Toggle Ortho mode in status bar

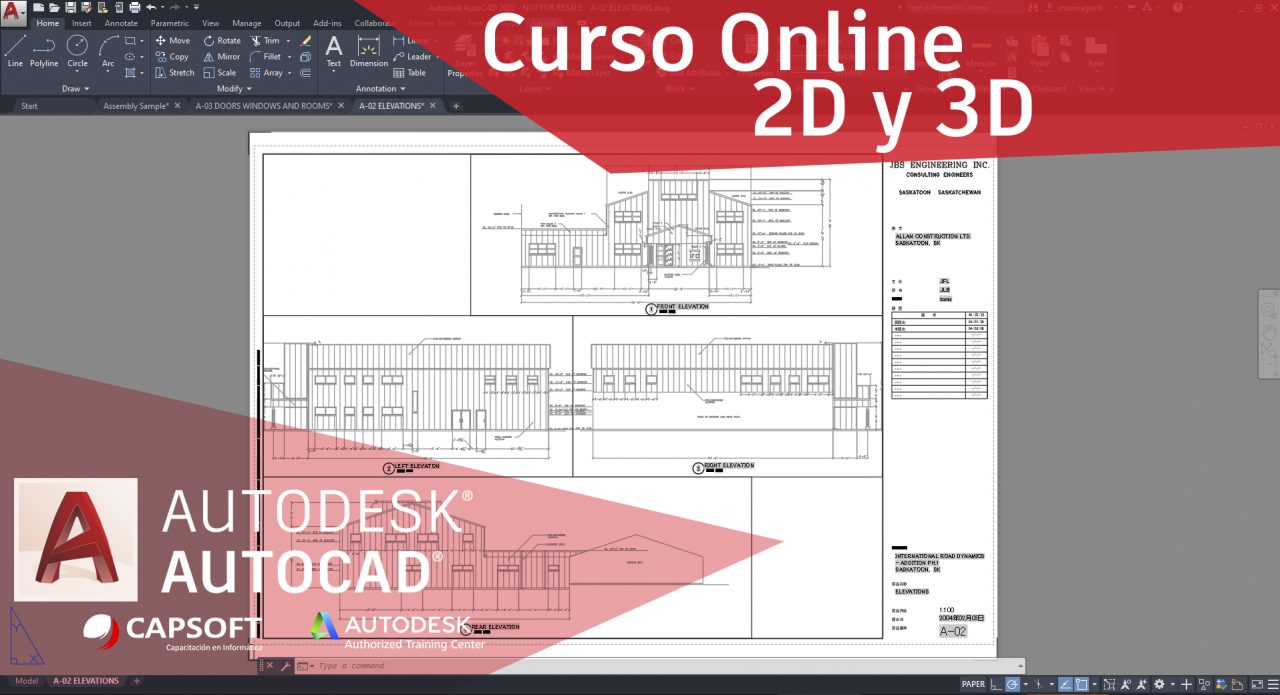coord(996,684)
